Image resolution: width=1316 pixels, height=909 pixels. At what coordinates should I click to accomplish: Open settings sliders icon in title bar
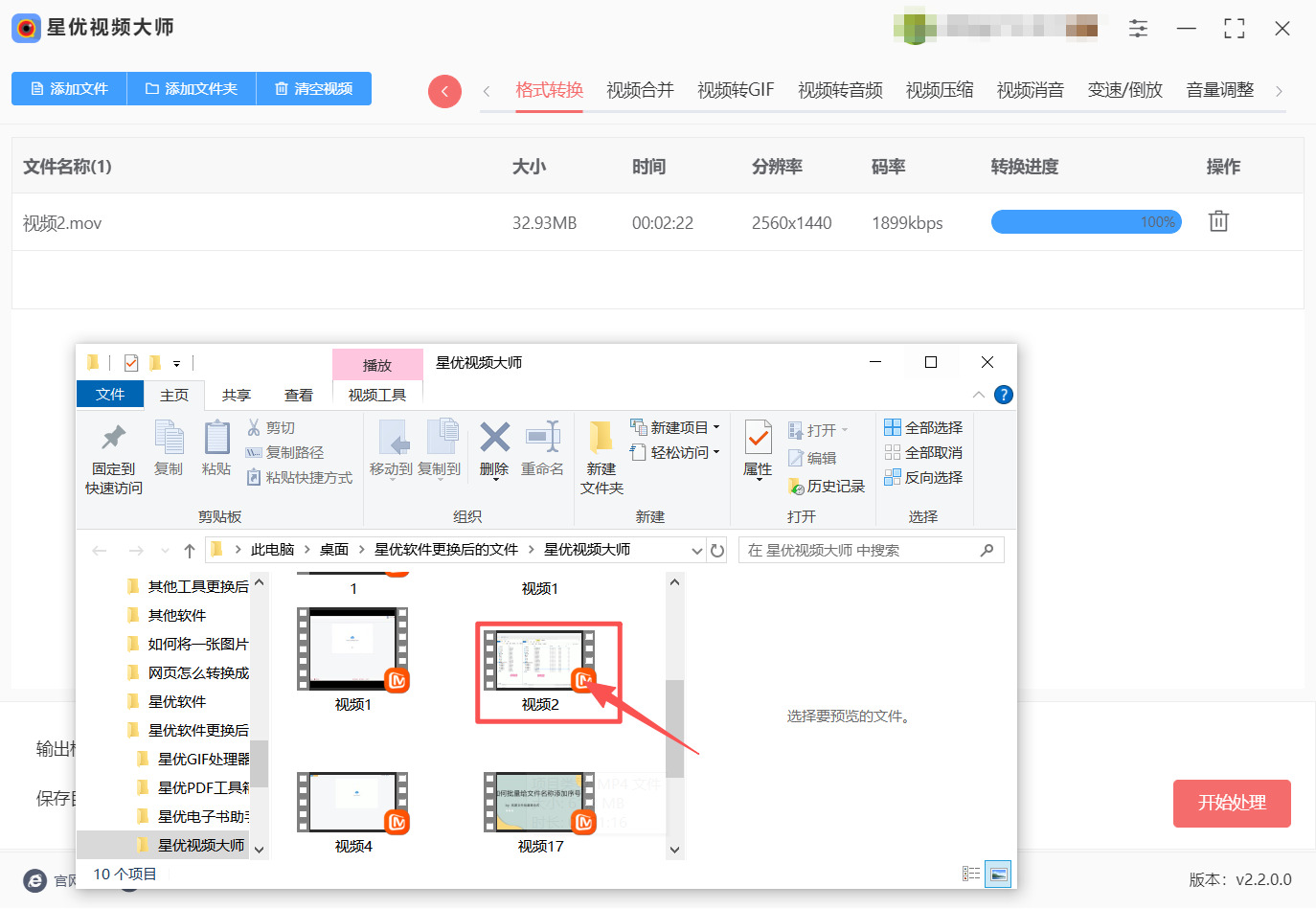(1138, 29)
